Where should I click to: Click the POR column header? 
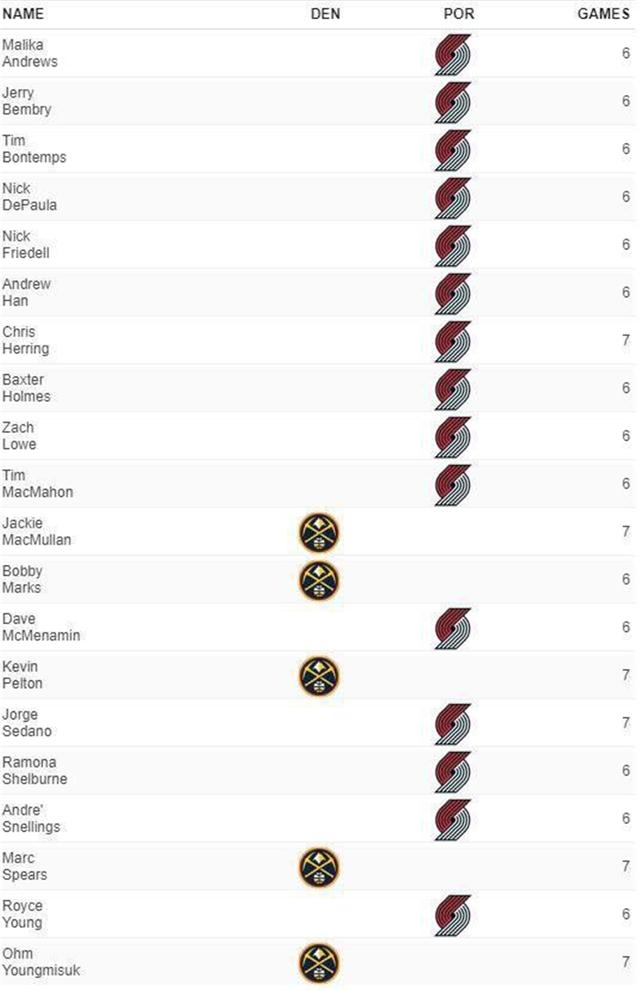point(459,14)
